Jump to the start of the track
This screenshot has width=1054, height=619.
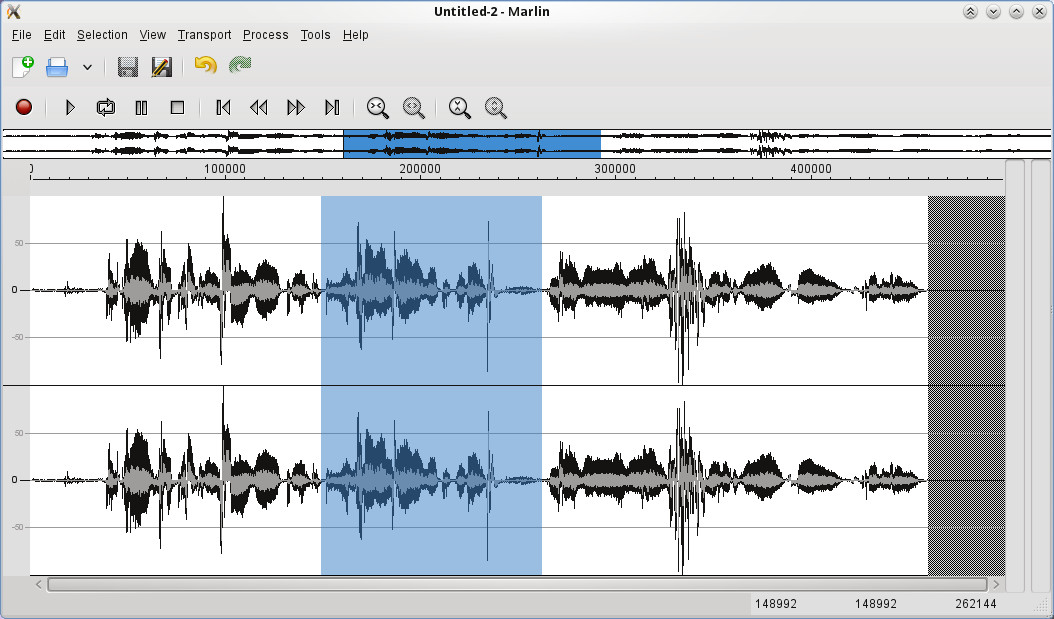[x=224, y=107]
